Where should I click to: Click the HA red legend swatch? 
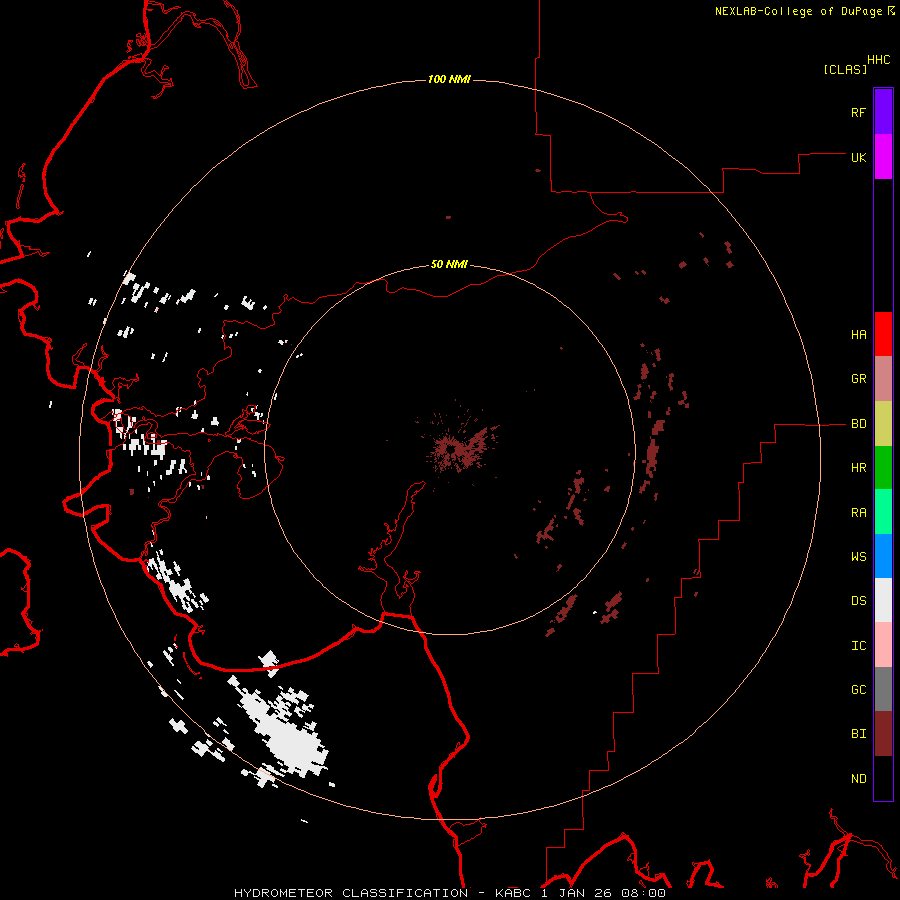pyautogui.click(x=883, y=334)
